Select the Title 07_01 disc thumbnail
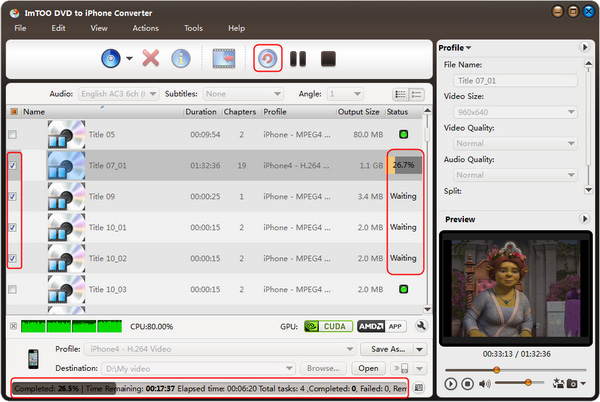The image size is (600, 402). (66, 165)
